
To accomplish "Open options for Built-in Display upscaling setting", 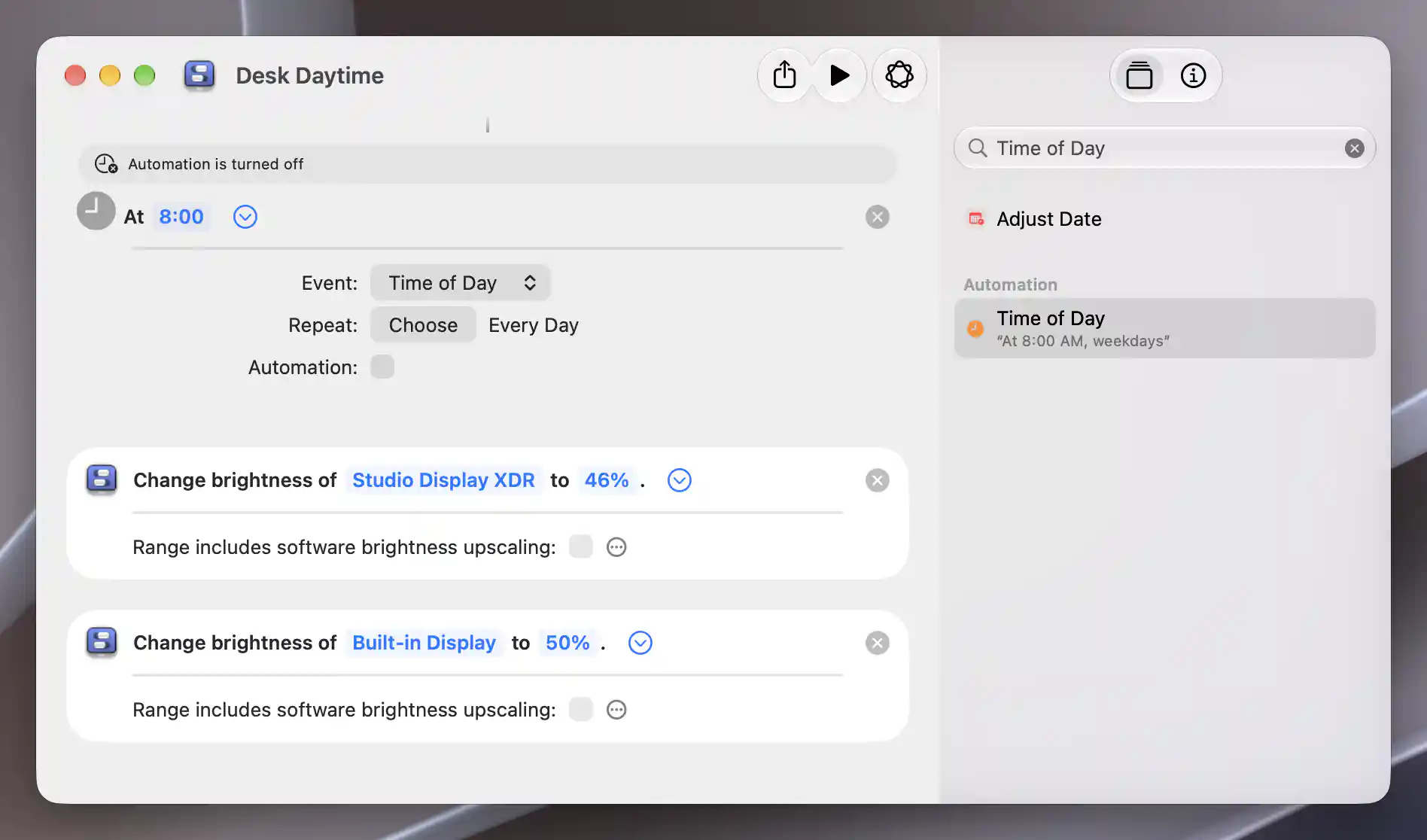I will (x=616, y=710).
